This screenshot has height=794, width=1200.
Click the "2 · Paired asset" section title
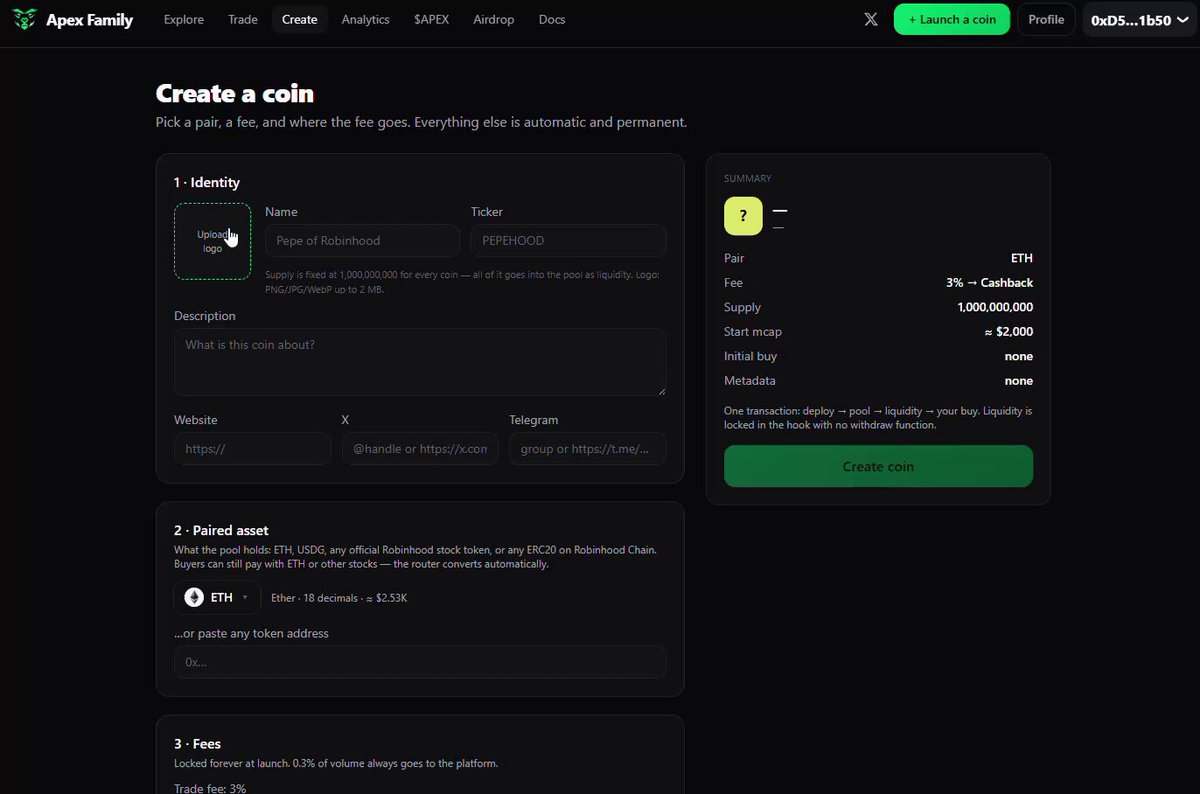point(221,530)
